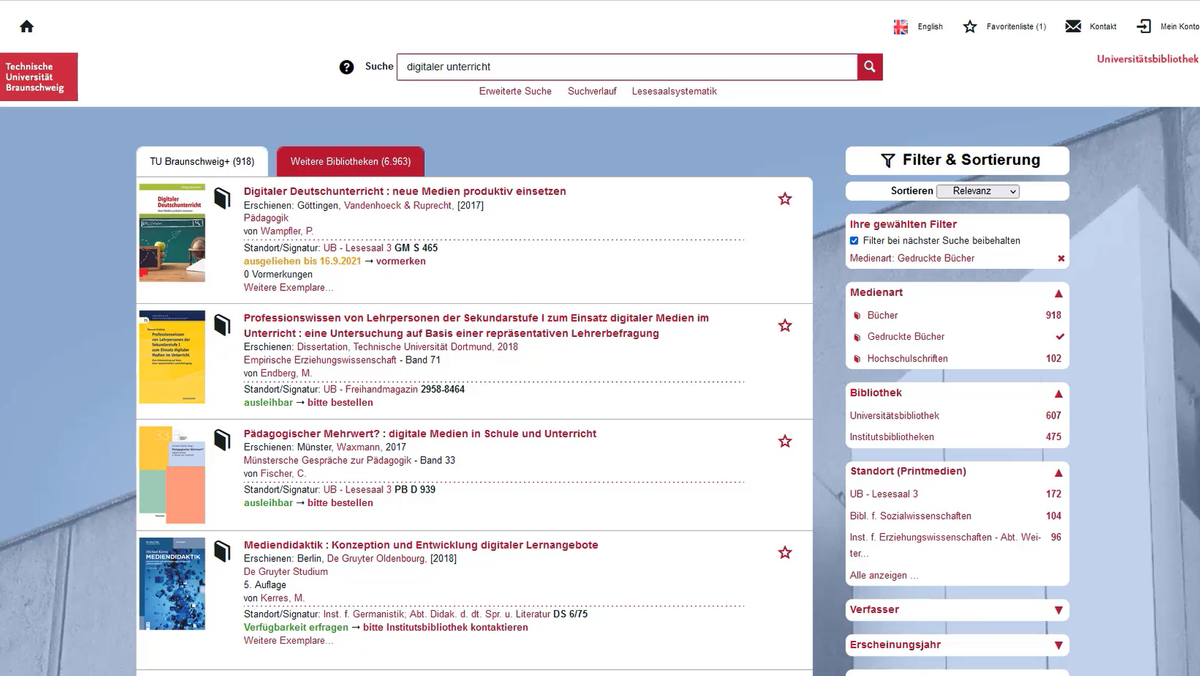Click author link Wampfler, P.

[287, 231]
